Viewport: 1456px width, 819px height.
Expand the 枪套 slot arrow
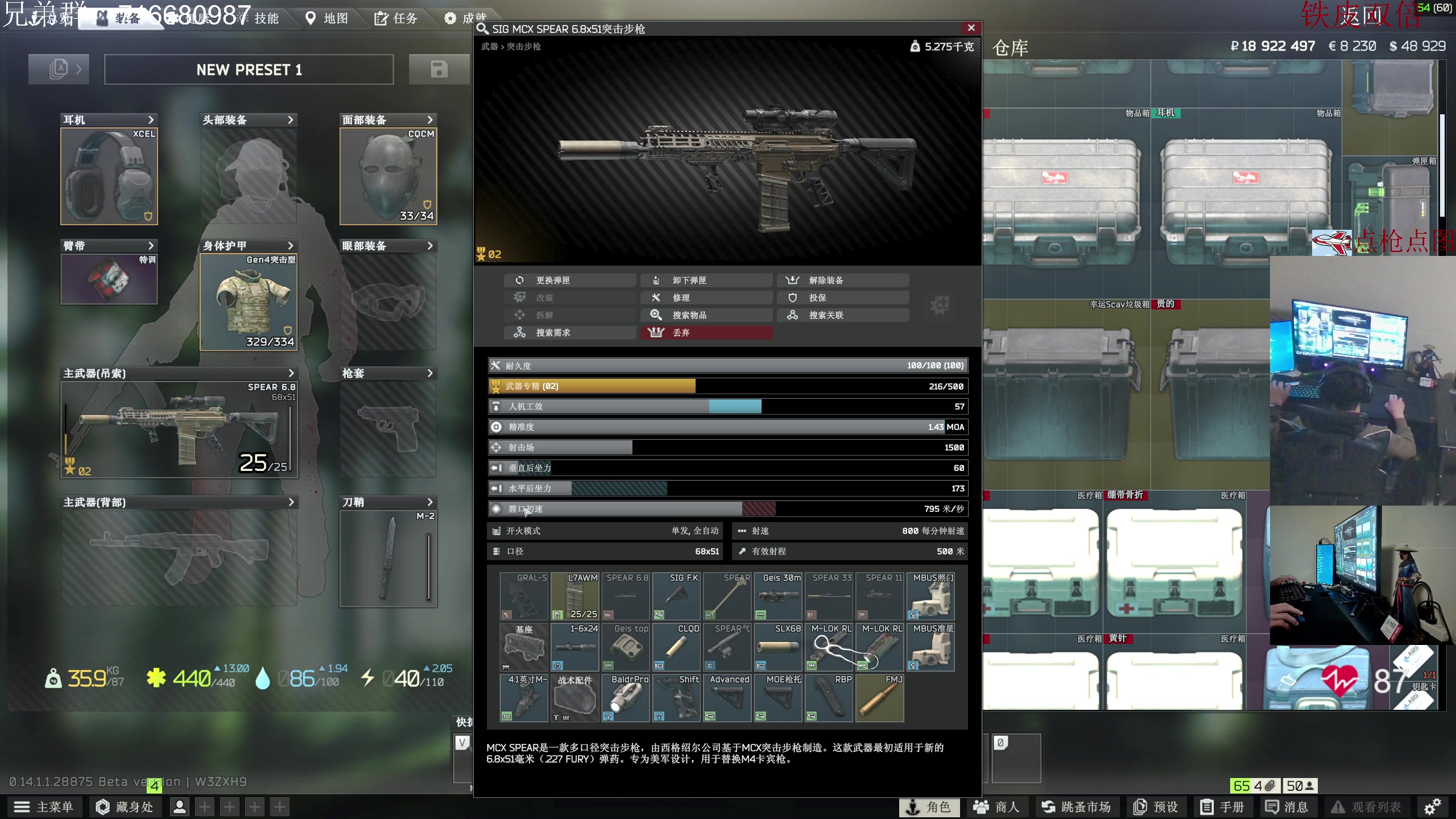(x=430, y=373)
